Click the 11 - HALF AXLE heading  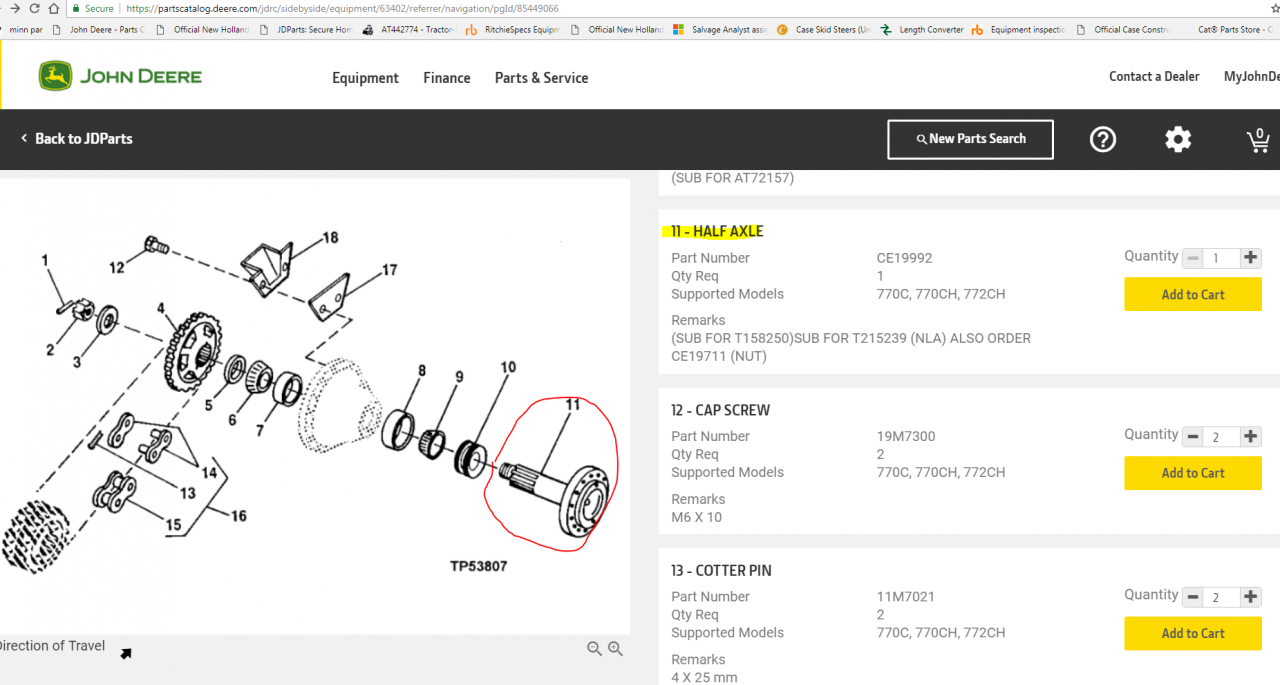pyautogui.click(x=717, y=231)
